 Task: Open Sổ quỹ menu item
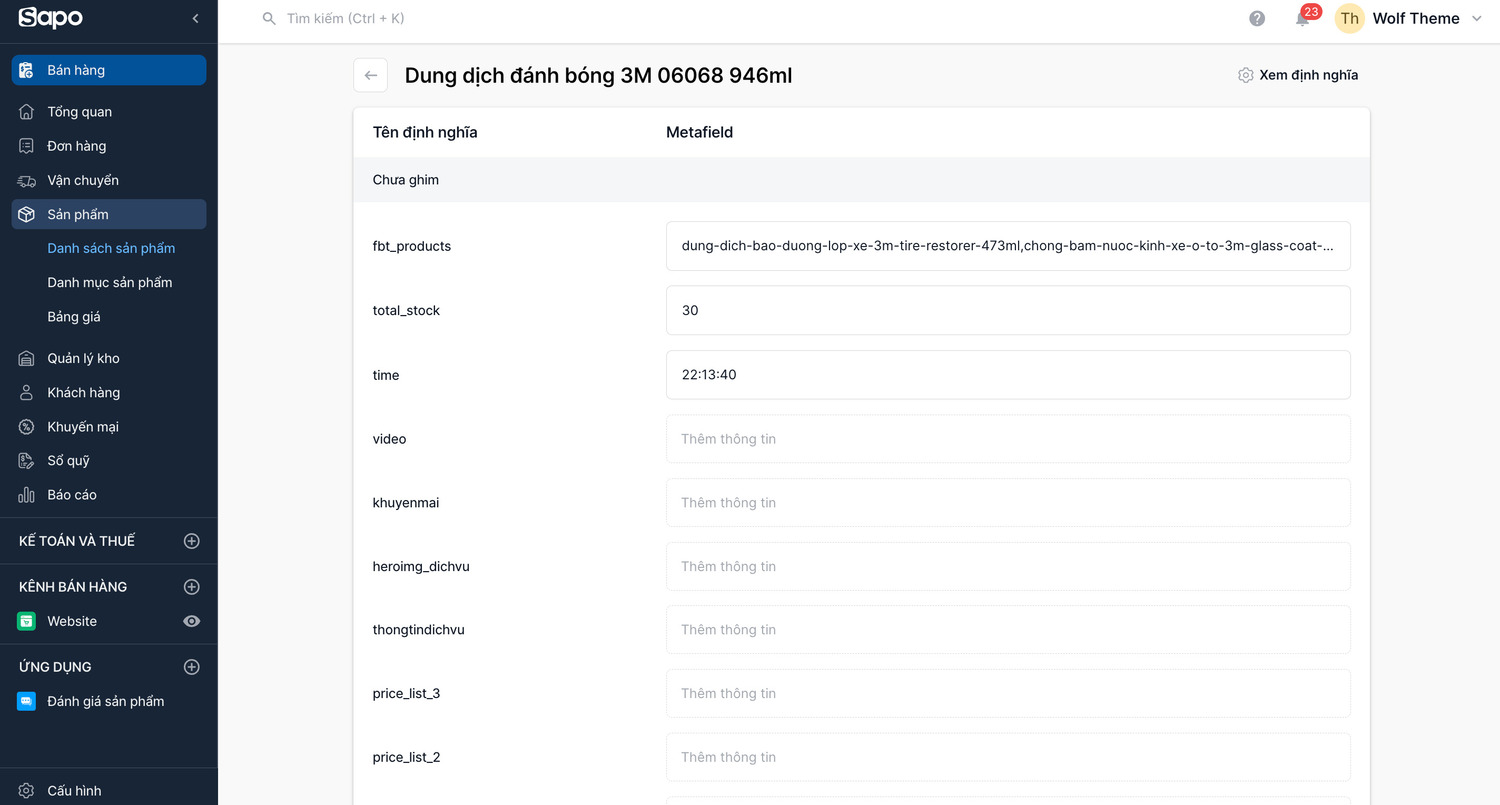[x=109, y=460]
